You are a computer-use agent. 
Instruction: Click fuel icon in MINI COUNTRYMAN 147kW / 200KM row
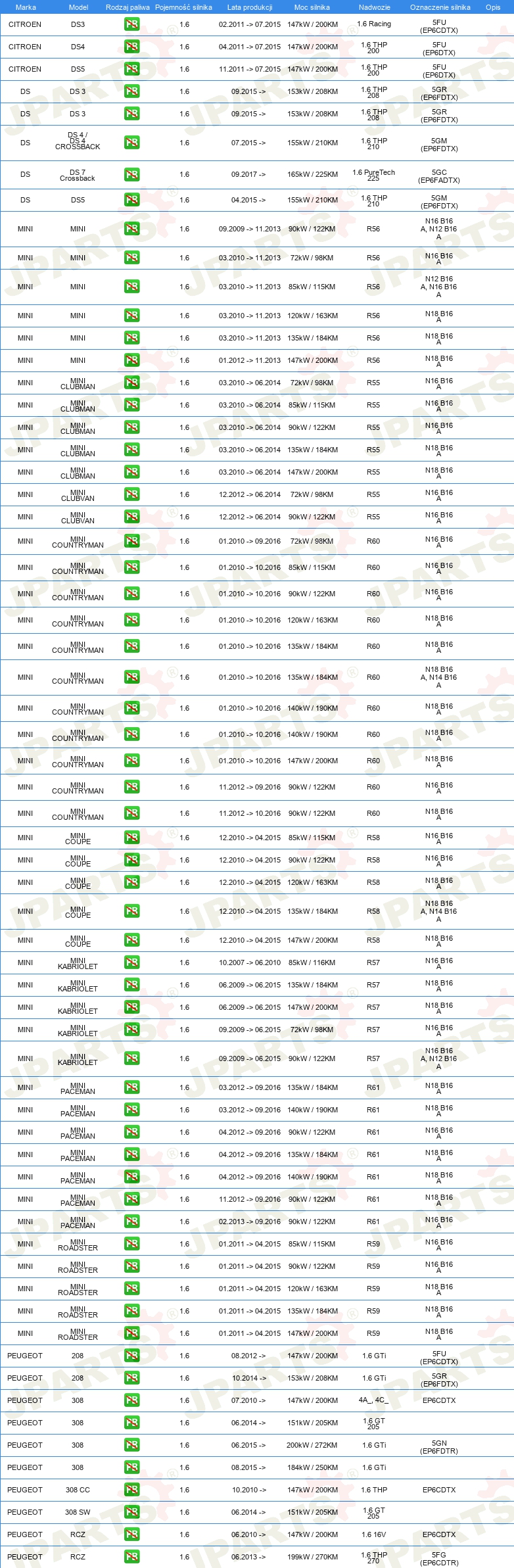[x=131, y=761]
